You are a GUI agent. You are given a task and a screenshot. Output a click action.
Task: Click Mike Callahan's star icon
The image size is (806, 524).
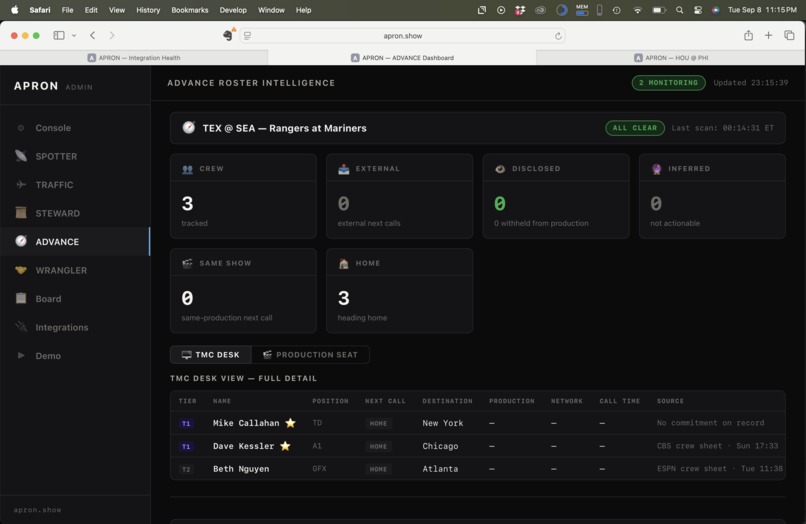[x=290, y=423]
